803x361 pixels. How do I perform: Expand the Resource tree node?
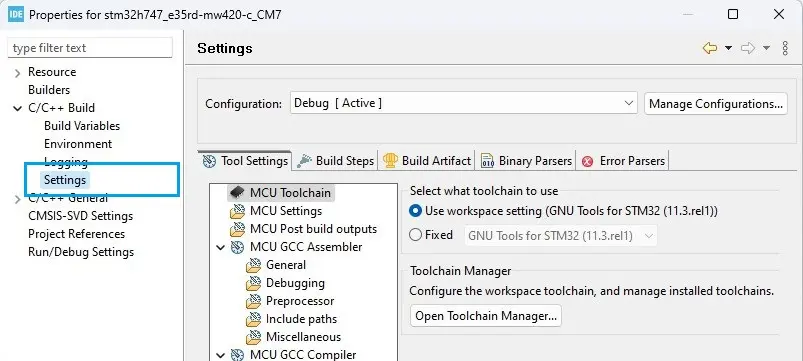coord(18,73)
